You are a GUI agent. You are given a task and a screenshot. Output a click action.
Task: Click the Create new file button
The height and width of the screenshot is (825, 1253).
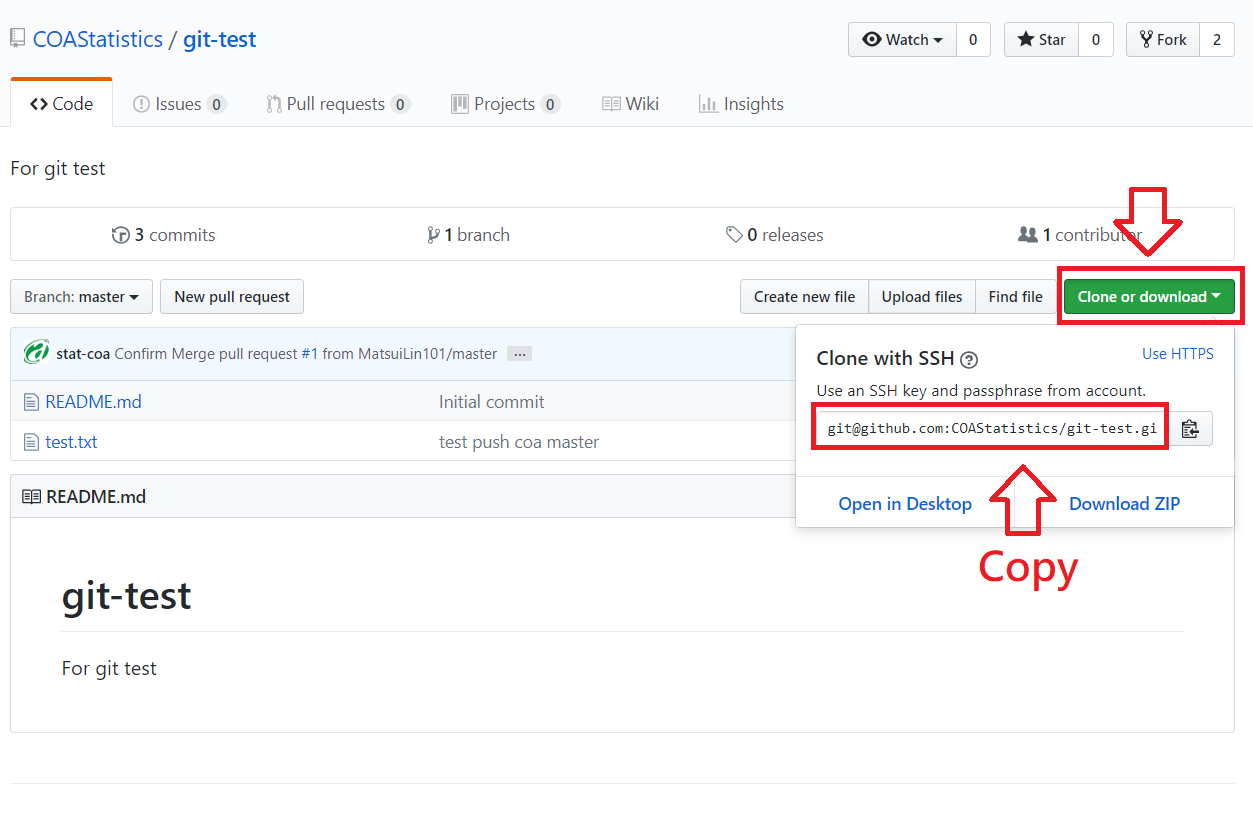pyautogui.click(x=804, y=297)
